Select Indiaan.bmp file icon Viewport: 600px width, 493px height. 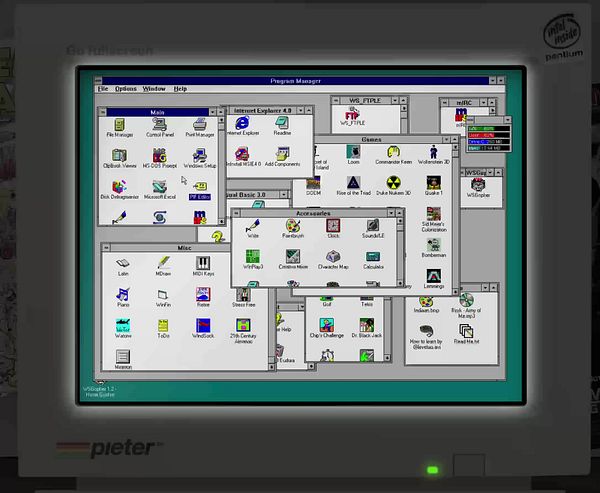[x=426, y=302]
